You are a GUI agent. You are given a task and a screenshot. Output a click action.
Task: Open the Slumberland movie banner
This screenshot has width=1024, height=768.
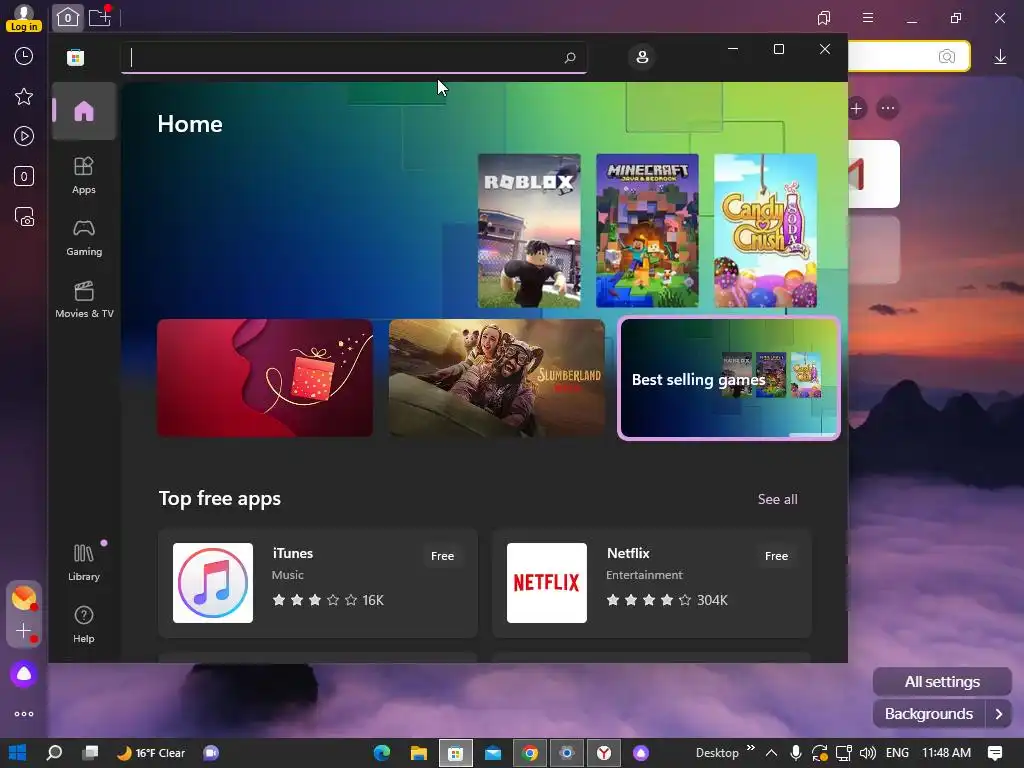496,377
